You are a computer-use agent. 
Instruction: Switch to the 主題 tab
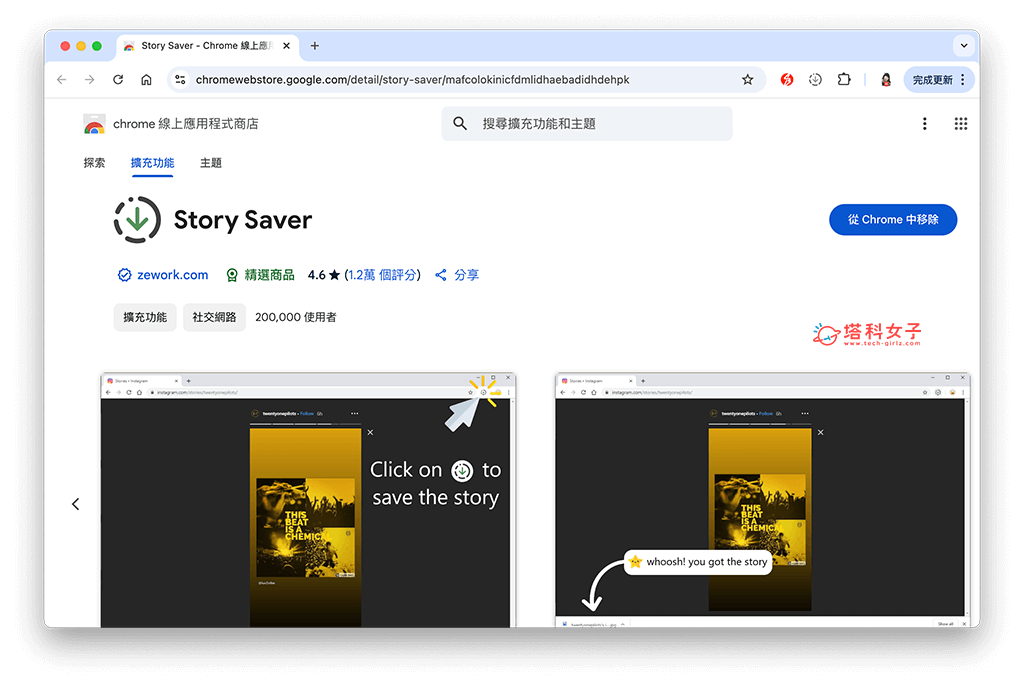pyautogui.click(x=211, y=163)
